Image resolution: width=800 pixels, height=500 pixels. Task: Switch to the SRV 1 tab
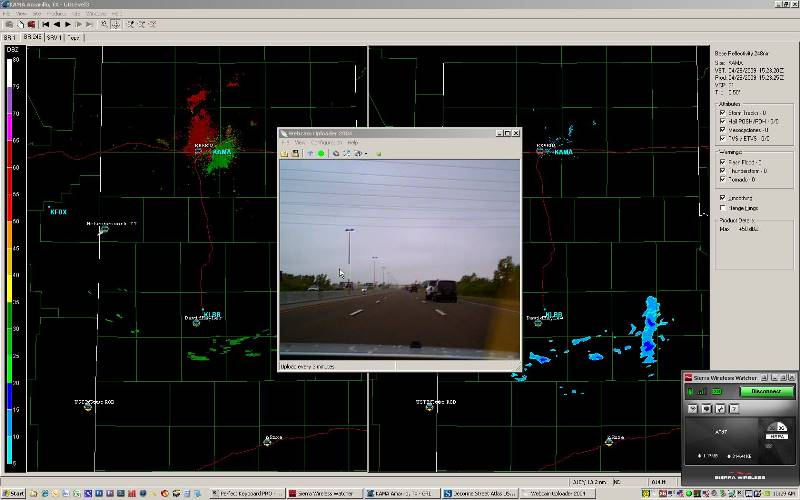(54, 38)
